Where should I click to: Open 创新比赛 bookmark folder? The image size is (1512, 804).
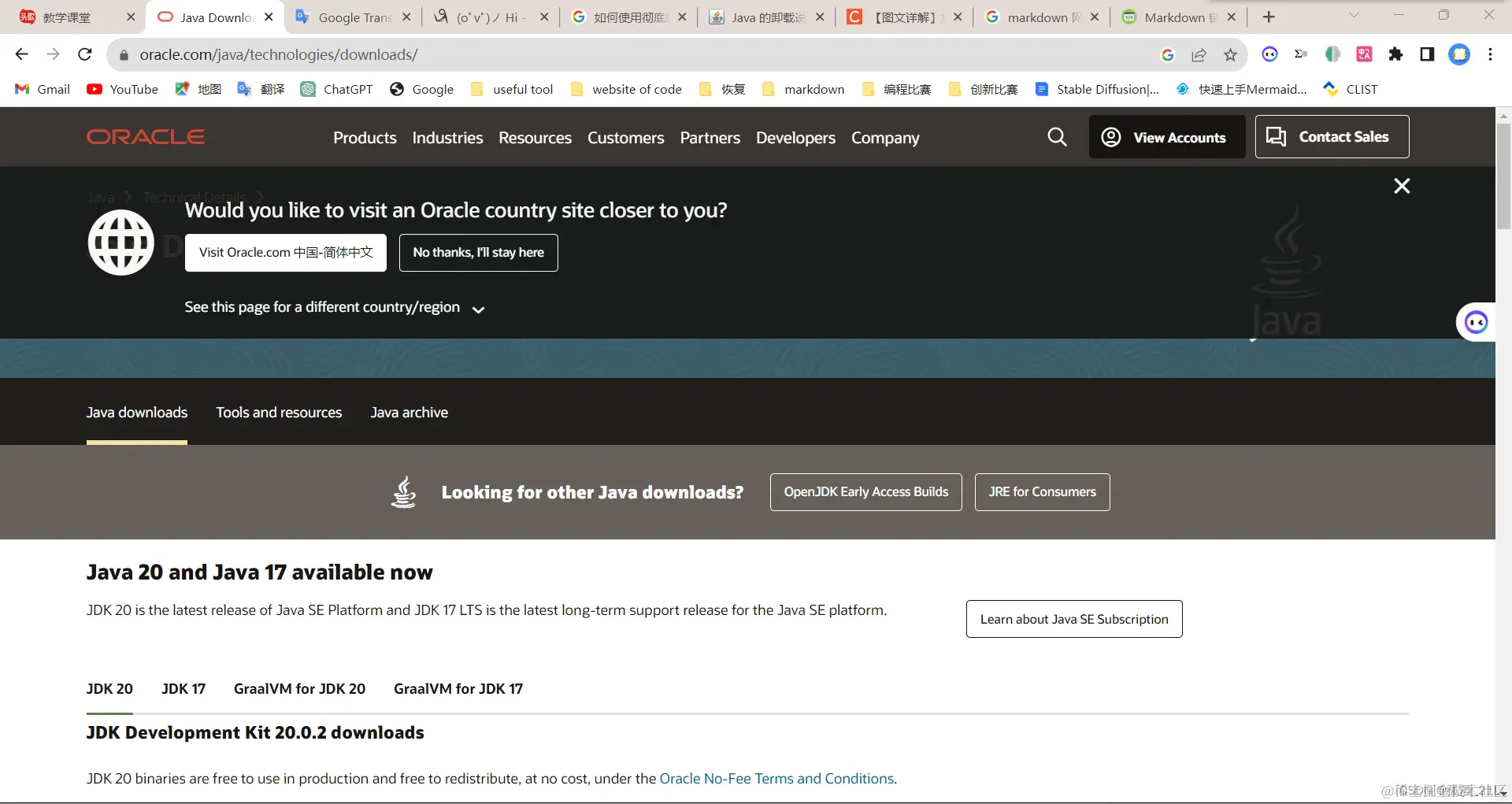(x=983, y=89)
